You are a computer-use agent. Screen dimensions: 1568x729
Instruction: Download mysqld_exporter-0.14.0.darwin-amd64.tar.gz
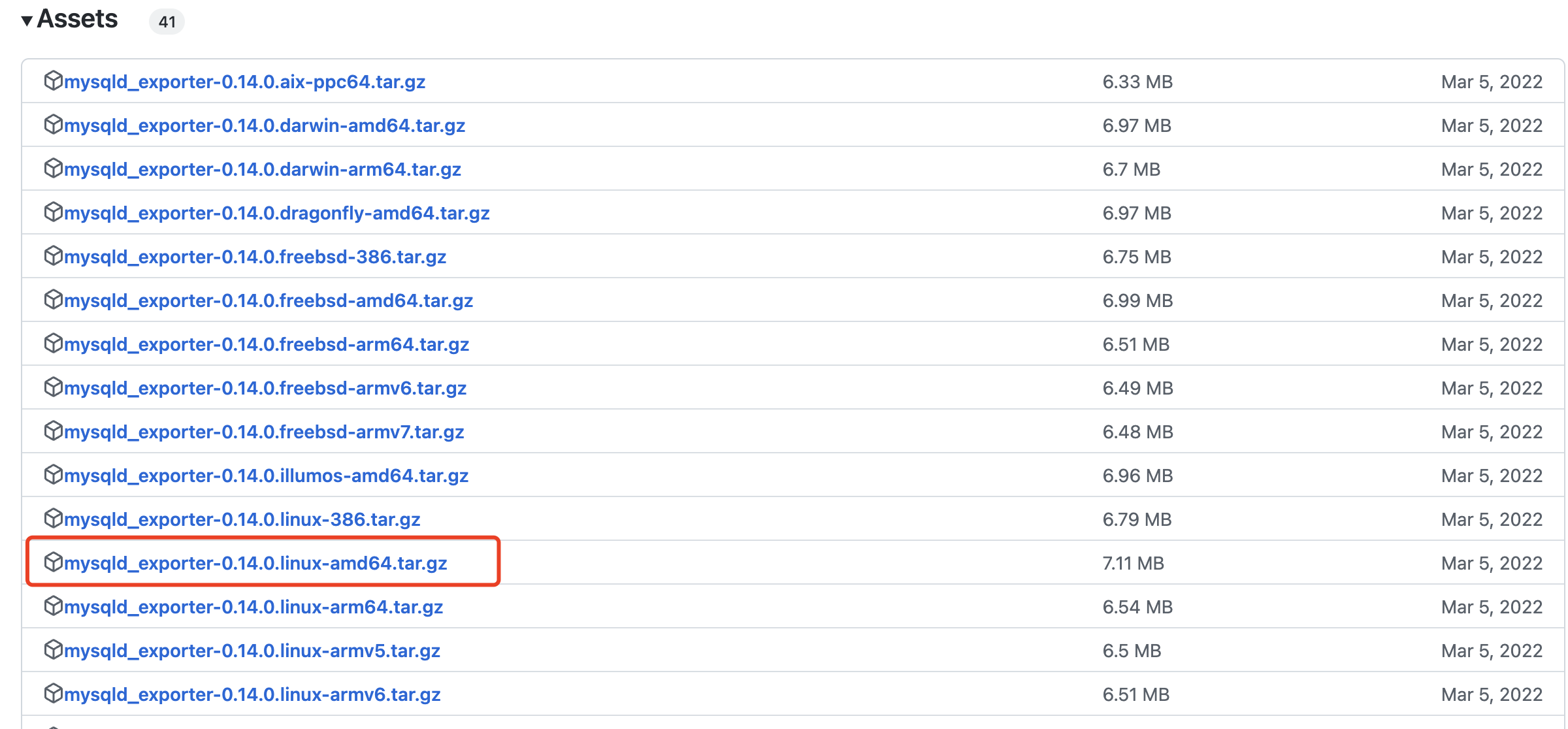(265, 126)
